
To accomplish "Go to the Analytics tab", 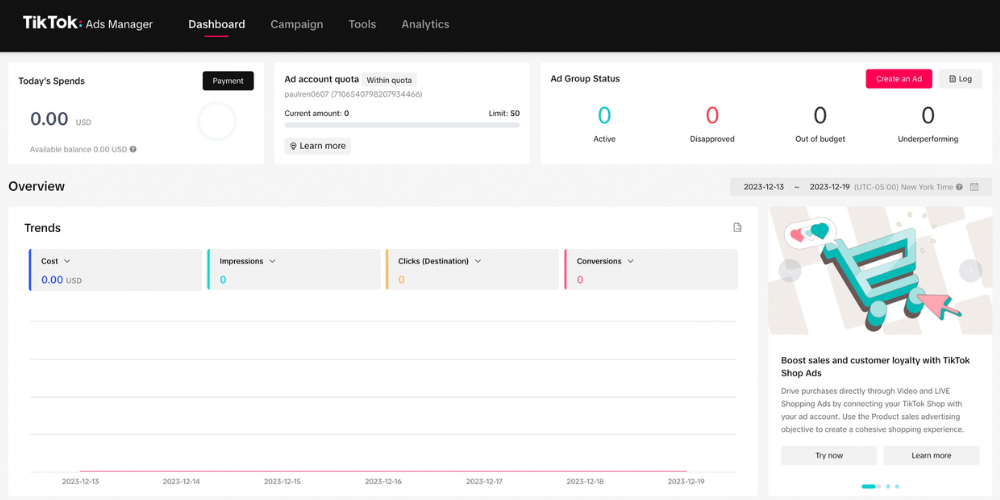I will coord(425,24).
